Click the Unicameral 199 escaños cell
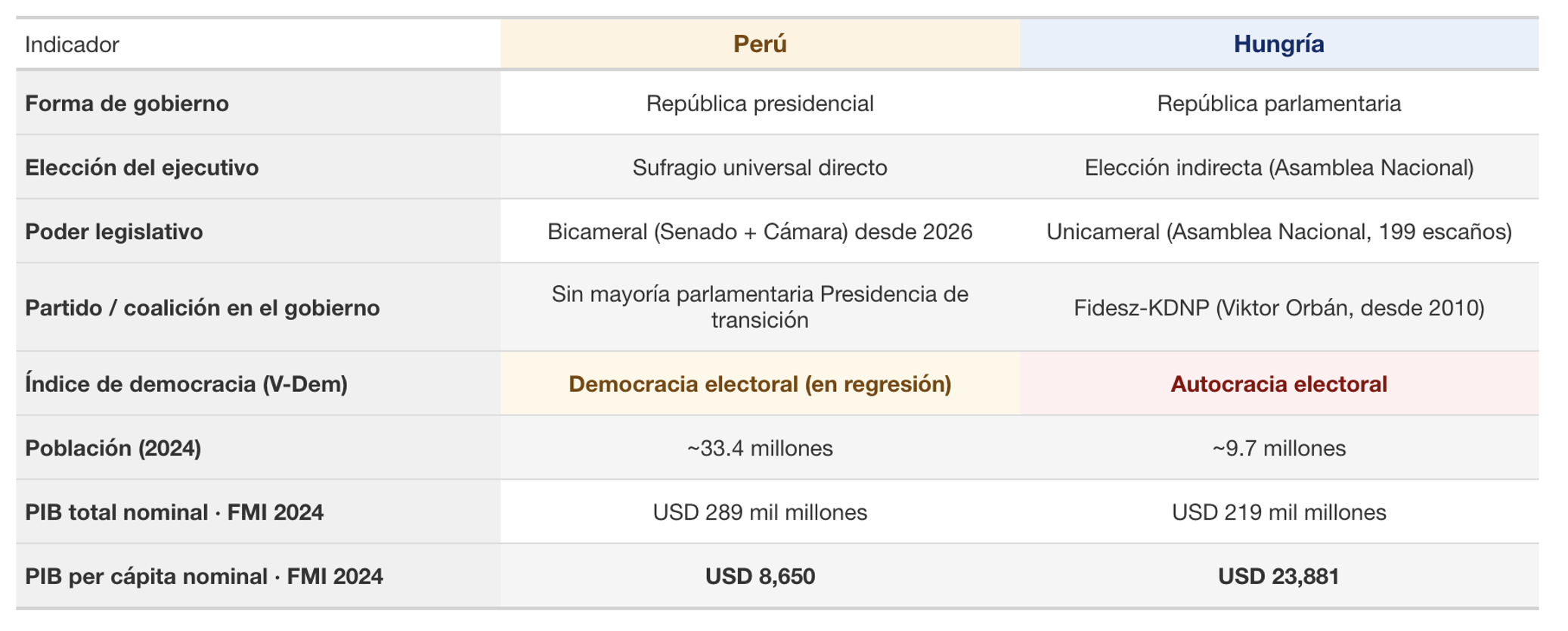The image size is (1568, 631). [x=1278, y=232]
